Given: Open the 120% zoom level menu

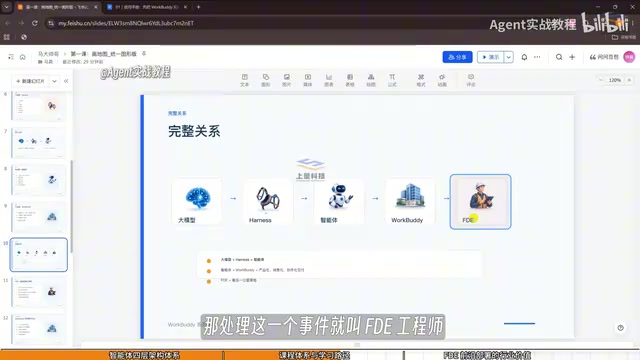Looking at the screenshot, I should click(x=615, y=80).
